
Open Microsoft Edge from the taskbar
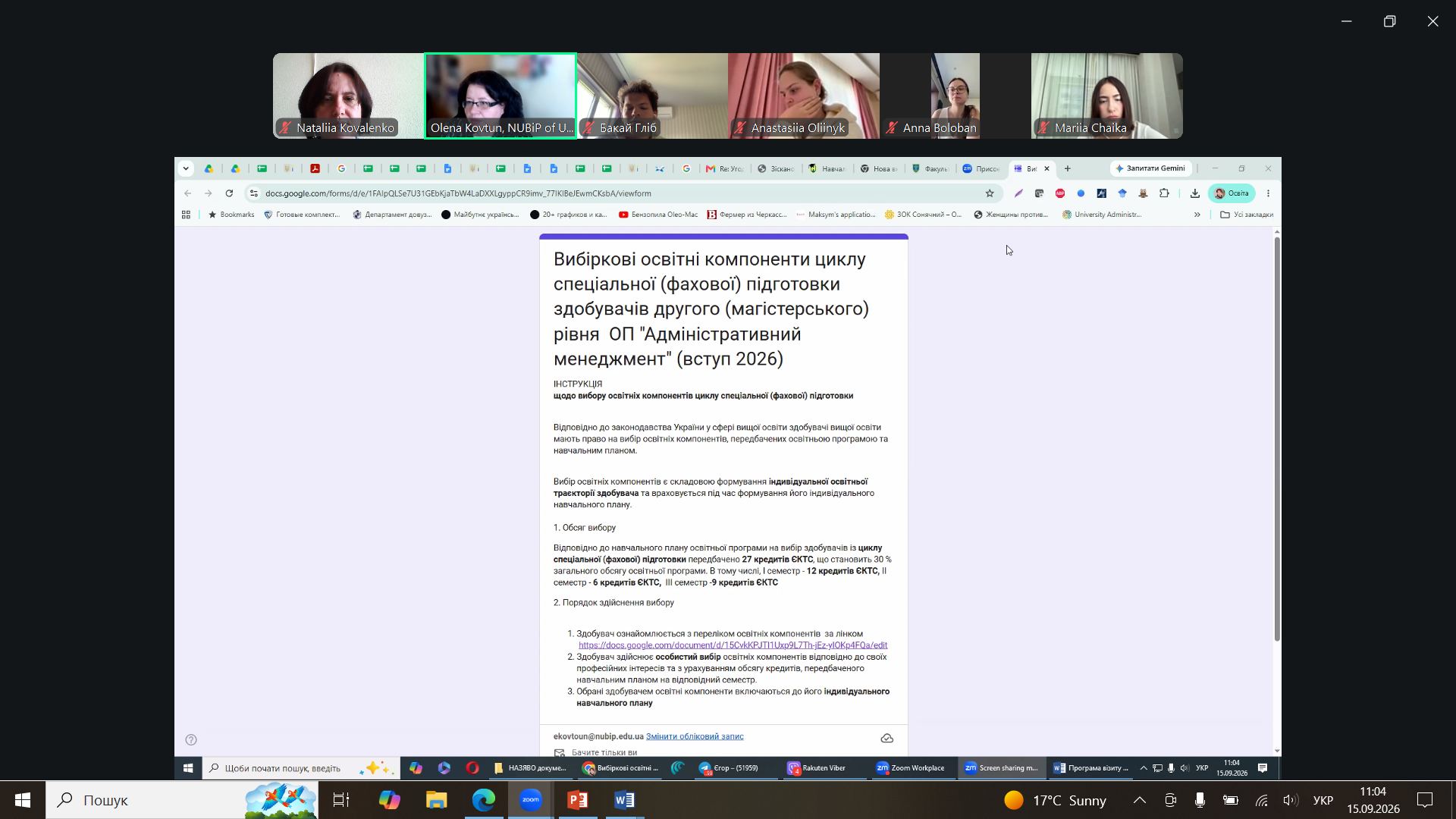(x=483, y=800)
